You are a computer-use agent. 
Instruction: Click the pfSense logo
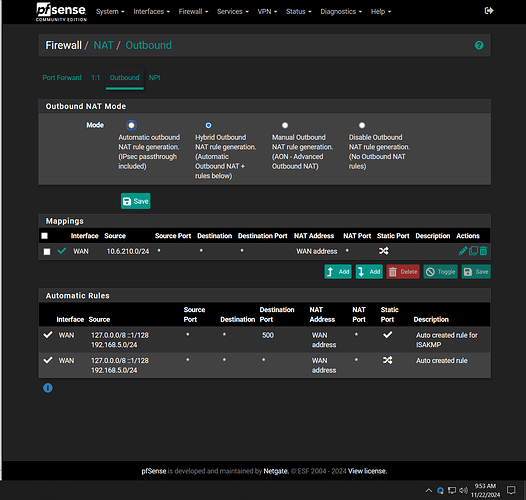coord(61,12)
